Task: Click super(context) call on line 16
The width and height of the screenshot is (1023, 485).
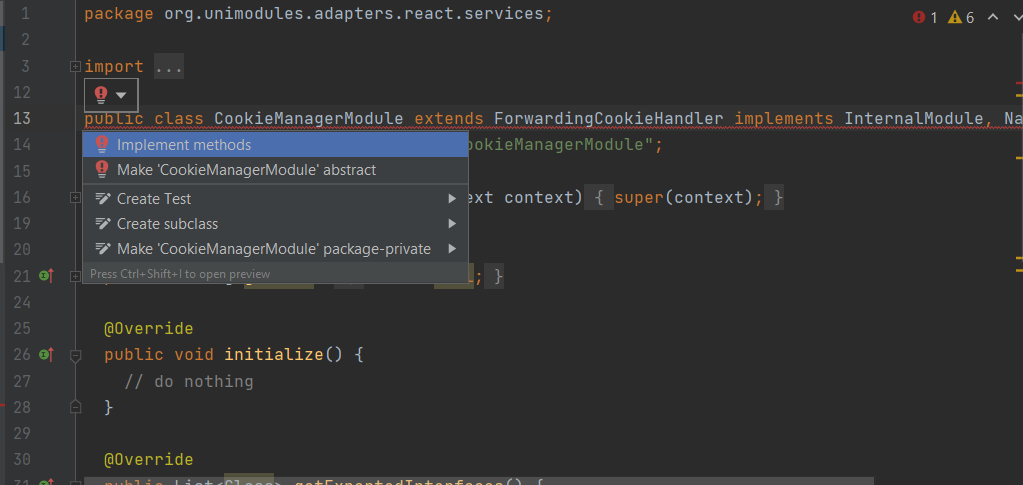Action: [688, 197]
